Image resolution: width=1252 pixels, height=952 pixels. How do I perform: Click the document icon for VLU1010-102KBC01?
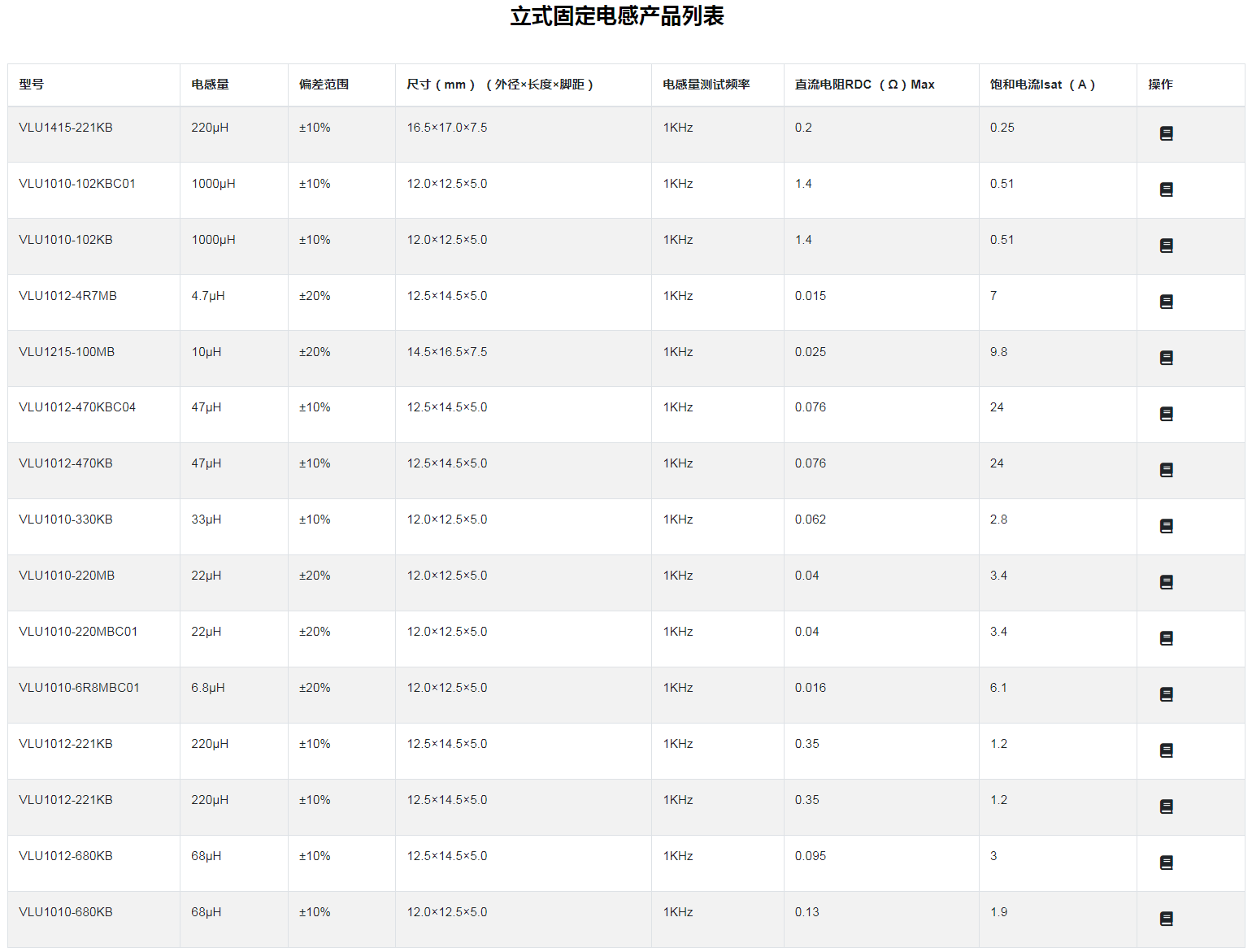click(1166, 189)
